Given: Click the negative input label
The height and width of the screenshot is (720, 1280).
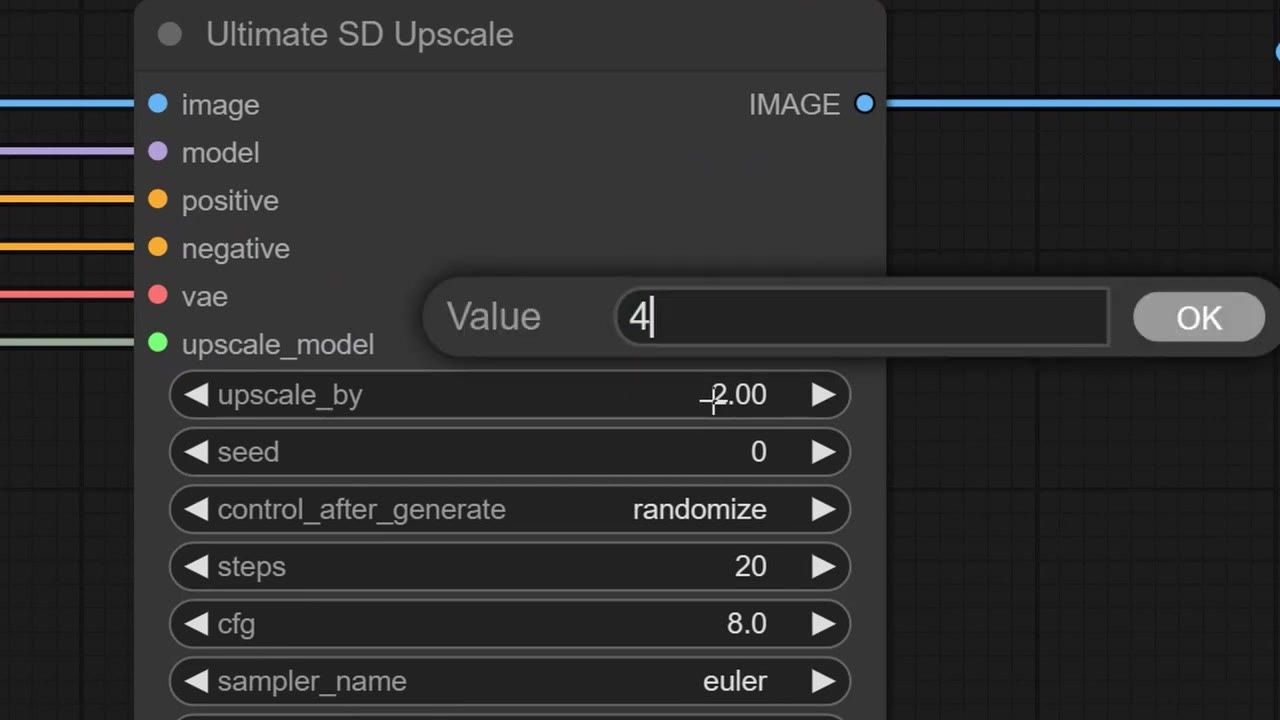Looking at the screenshot, I should click(236, 248).
